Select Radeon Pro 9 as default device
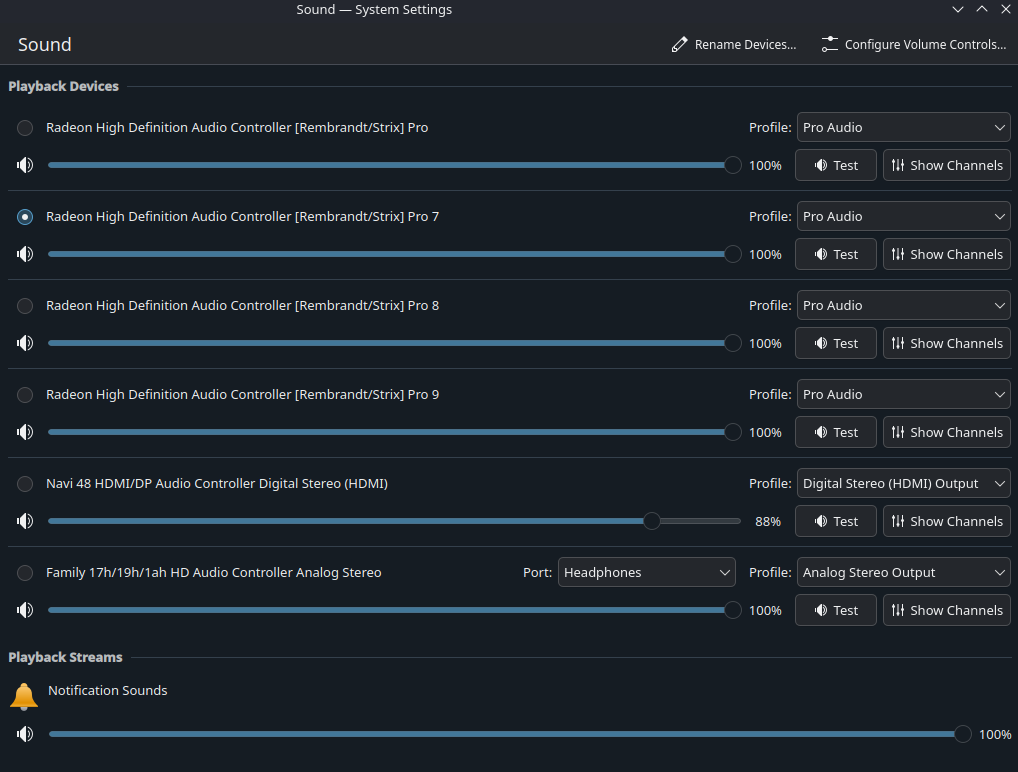The image size is (1018, 772). click(25, 395)
